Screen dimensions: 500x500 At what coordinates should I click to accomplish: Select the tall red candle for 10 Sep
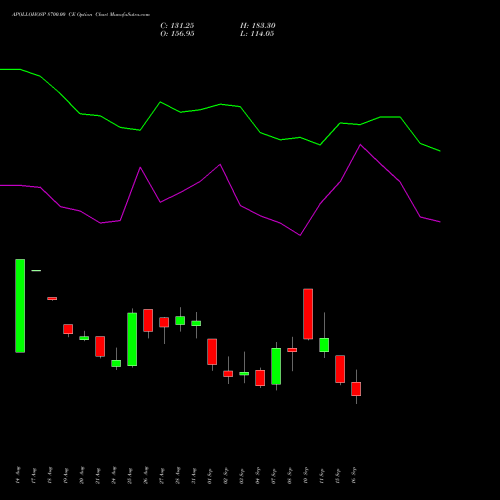coord(308,314)
